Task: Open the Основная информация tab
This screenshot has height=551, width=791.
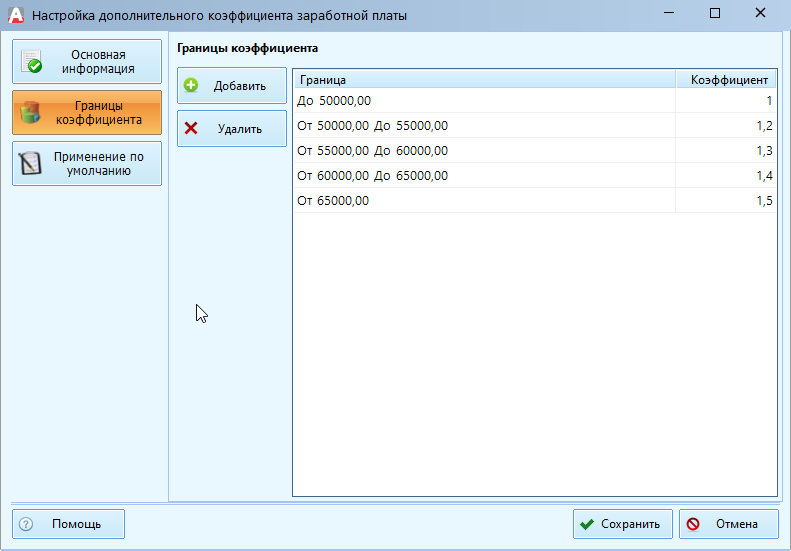Action: point(87,62)
